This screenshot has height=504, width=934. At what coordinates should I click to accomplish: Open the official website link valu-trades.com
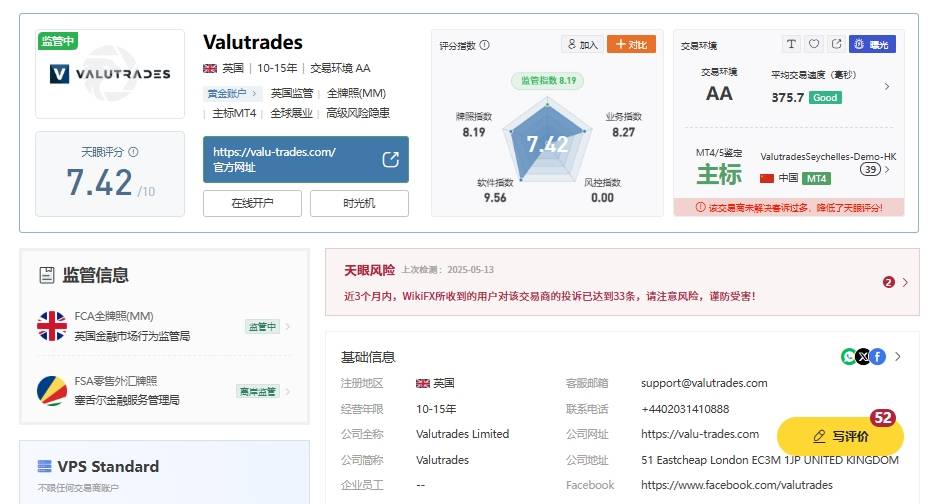(x=275, y=152)
